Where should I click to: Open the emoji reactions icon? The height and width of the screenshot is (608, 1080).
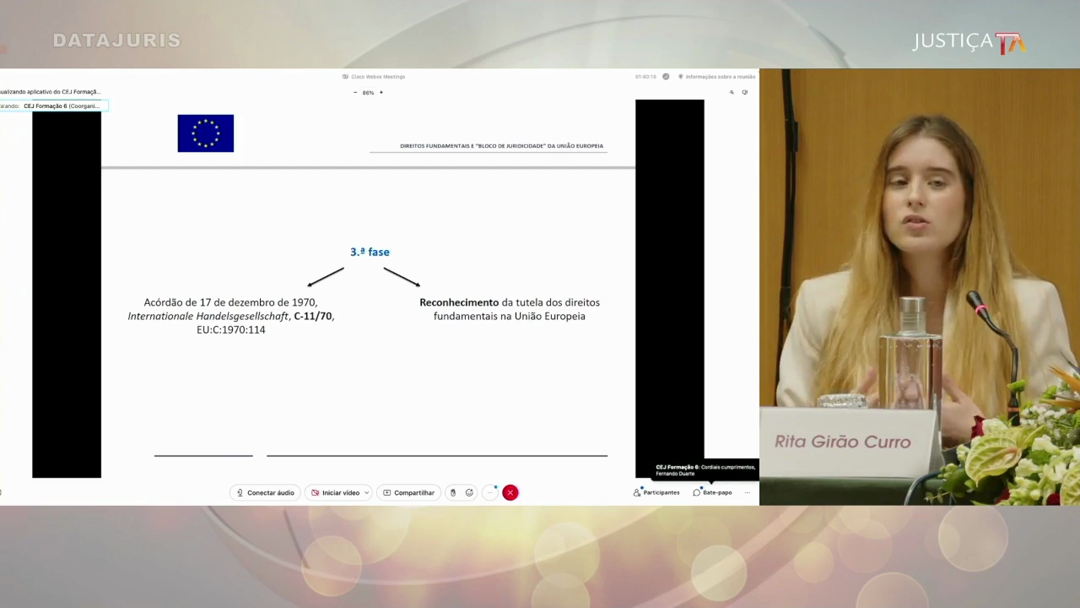(x=469, y=493)
